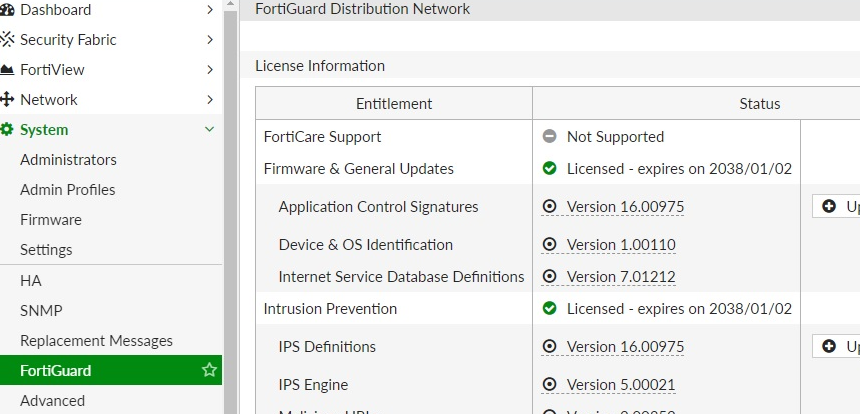
Task: Click the IPS Definitions upgrade button
Action: click(x=836, y=347)
